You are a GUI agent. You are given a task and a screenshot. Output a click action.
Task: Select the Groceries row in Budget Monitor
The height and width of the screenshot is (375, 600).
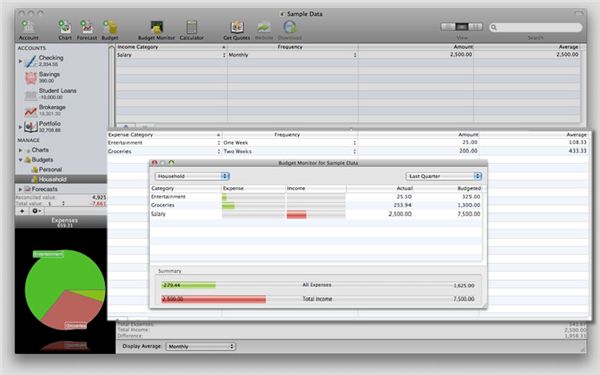[x=316, y=205]
